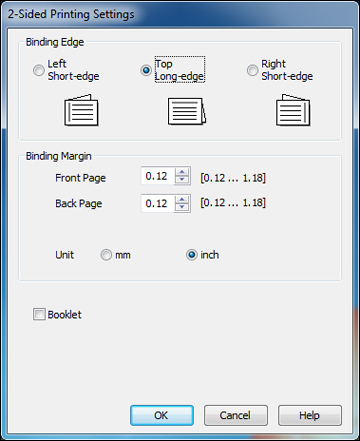360x441 pixels.
Task: Increase Back Page margin with up arrow
Action: pos(182,199)
